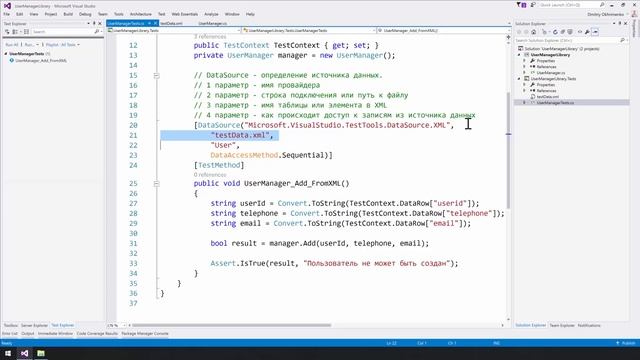
Task: Click Run All in Test Explorer
Action: (12, 44)
